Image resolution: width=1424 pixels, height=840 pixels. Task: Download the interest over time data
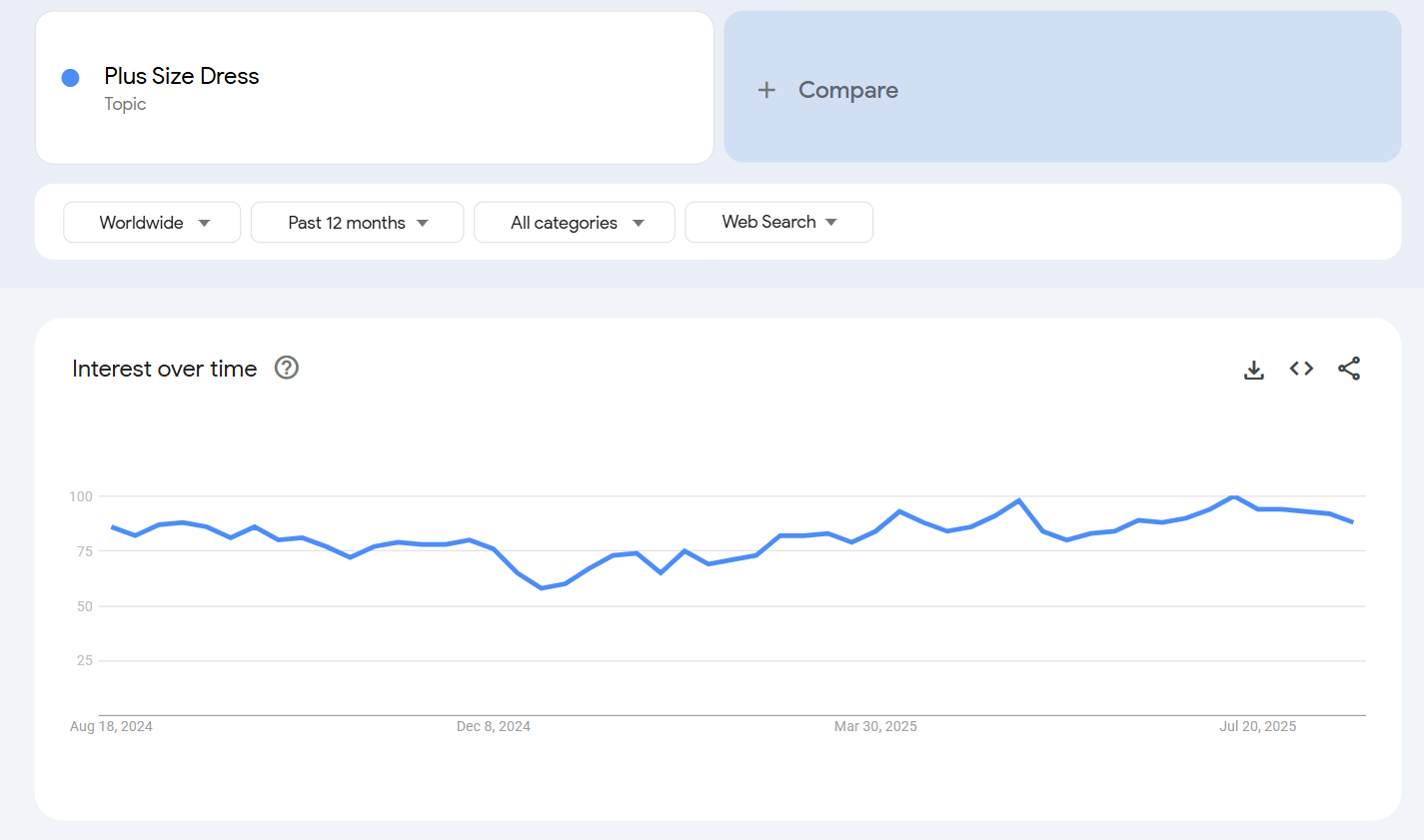(1253, 369)
